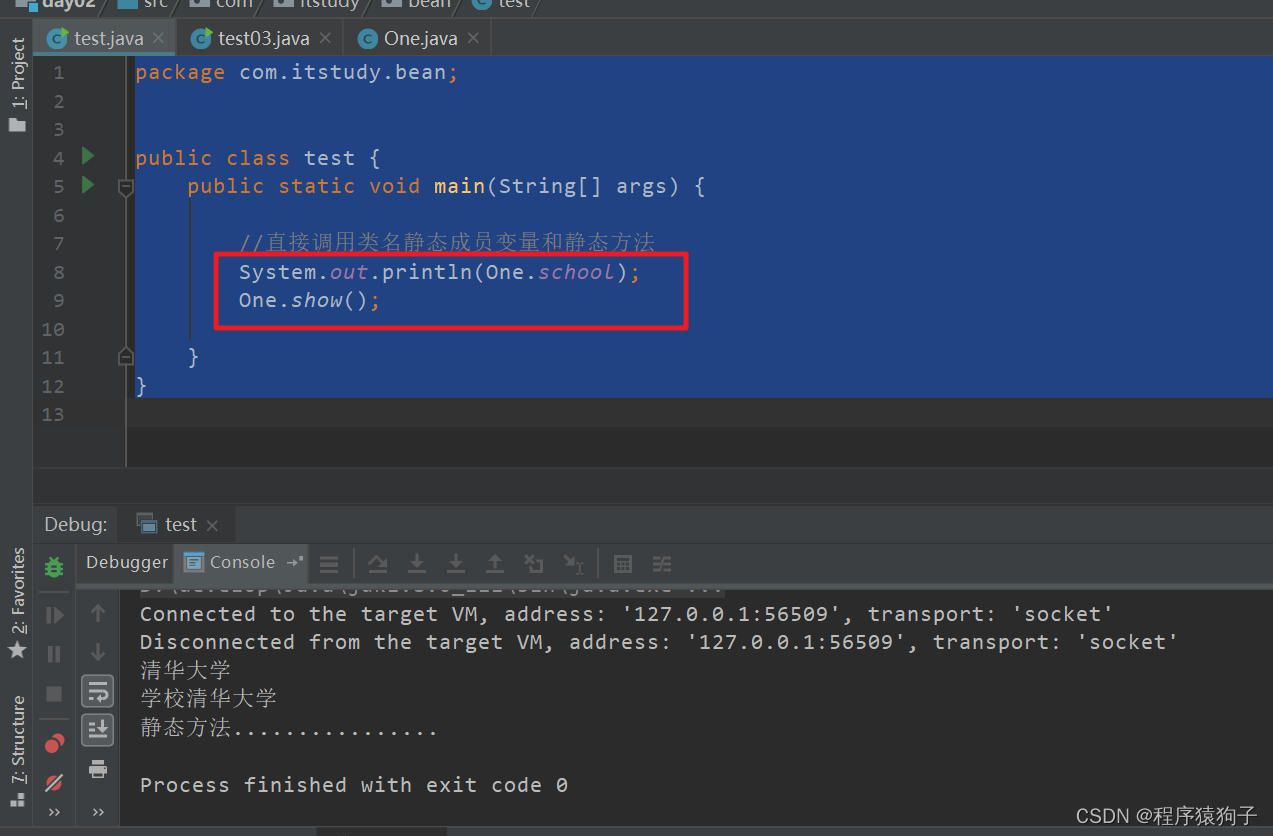Click the green bug debug session icon

pyautogui.click(x=54, y=565)
